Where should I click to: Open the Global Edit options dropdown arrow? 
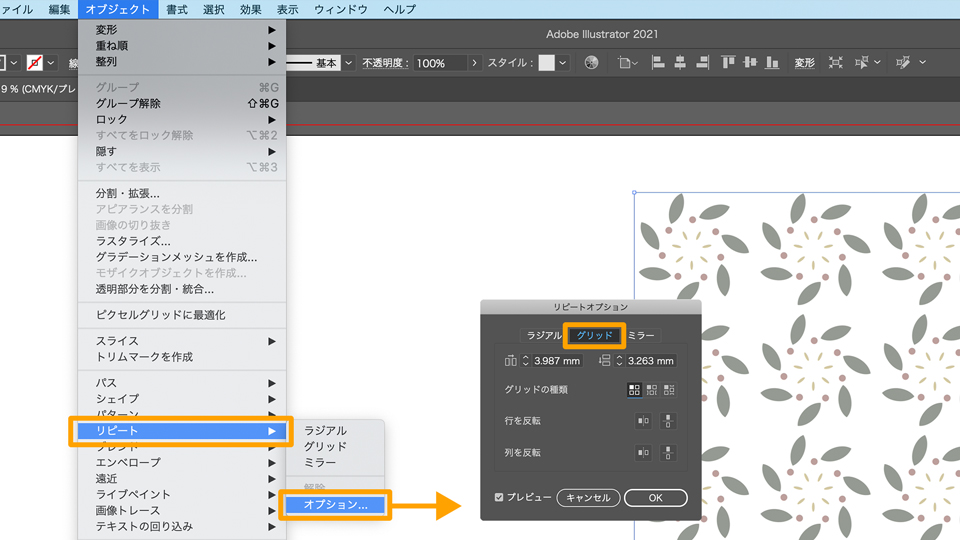coord(922,62)
